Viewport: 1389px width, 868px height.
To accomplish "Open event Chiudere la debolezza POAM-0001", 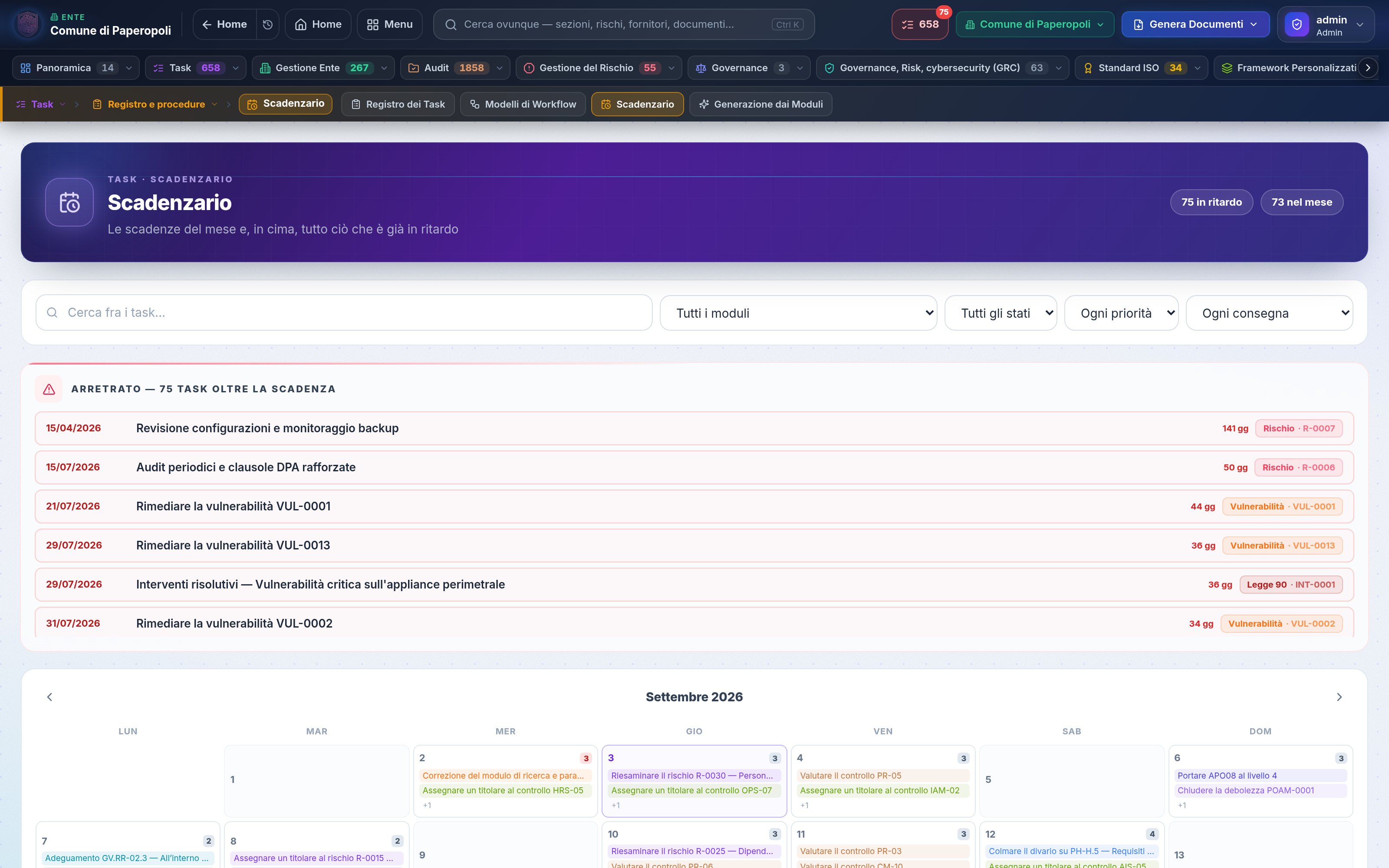I will [x=1261, y=790].
